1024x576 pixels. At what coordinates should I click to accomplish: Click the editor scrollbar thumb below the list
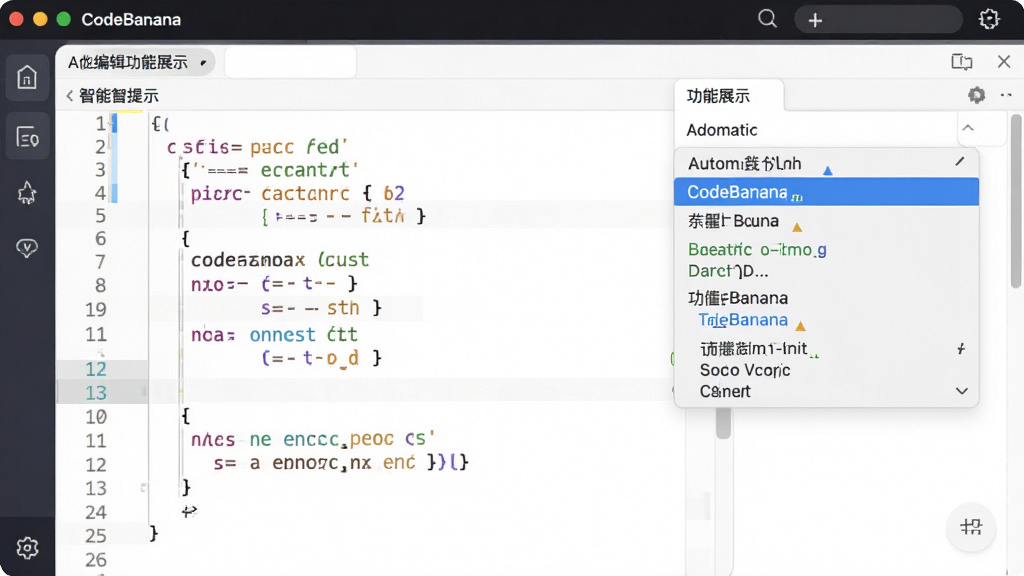723,423
